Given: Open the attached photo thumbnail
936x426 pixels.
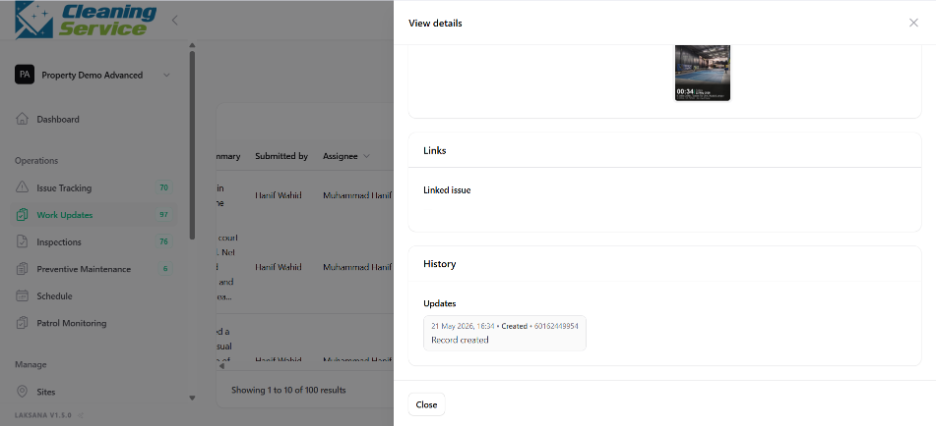Looking at the screenshot, I should click(703, 72).
